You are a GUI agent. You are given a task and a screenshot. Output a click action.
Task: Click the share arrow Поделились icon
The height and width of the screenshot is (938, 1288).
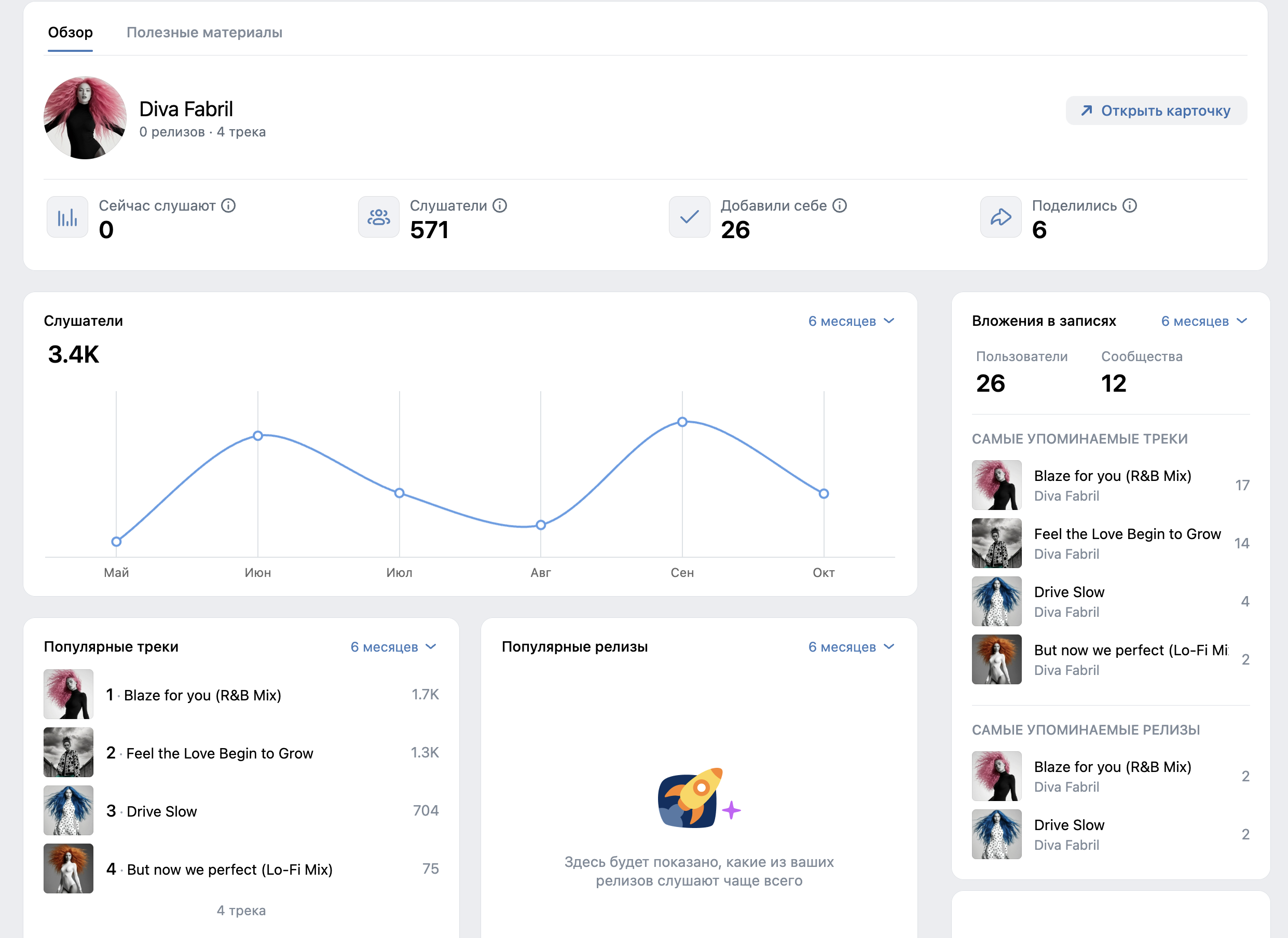coord(1001,217)
